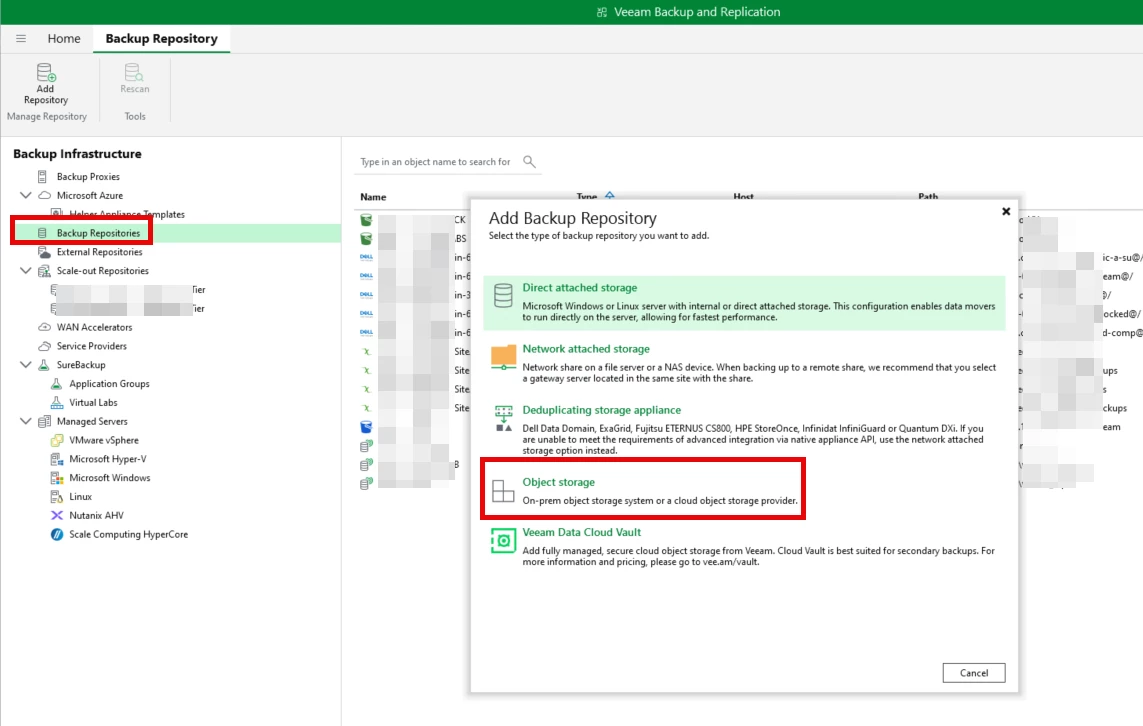Click the Name column header
The width and height of the screenshot is (1143, 726).
click(373, 197)
